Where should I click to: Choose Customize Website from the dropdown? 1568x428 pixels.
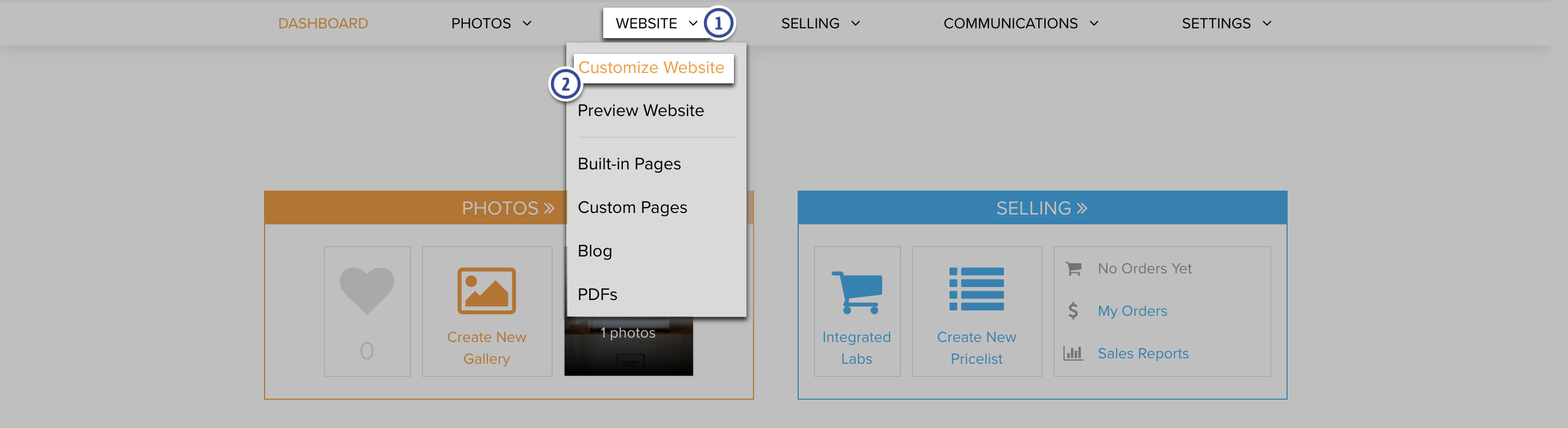(x=651, y=67)
